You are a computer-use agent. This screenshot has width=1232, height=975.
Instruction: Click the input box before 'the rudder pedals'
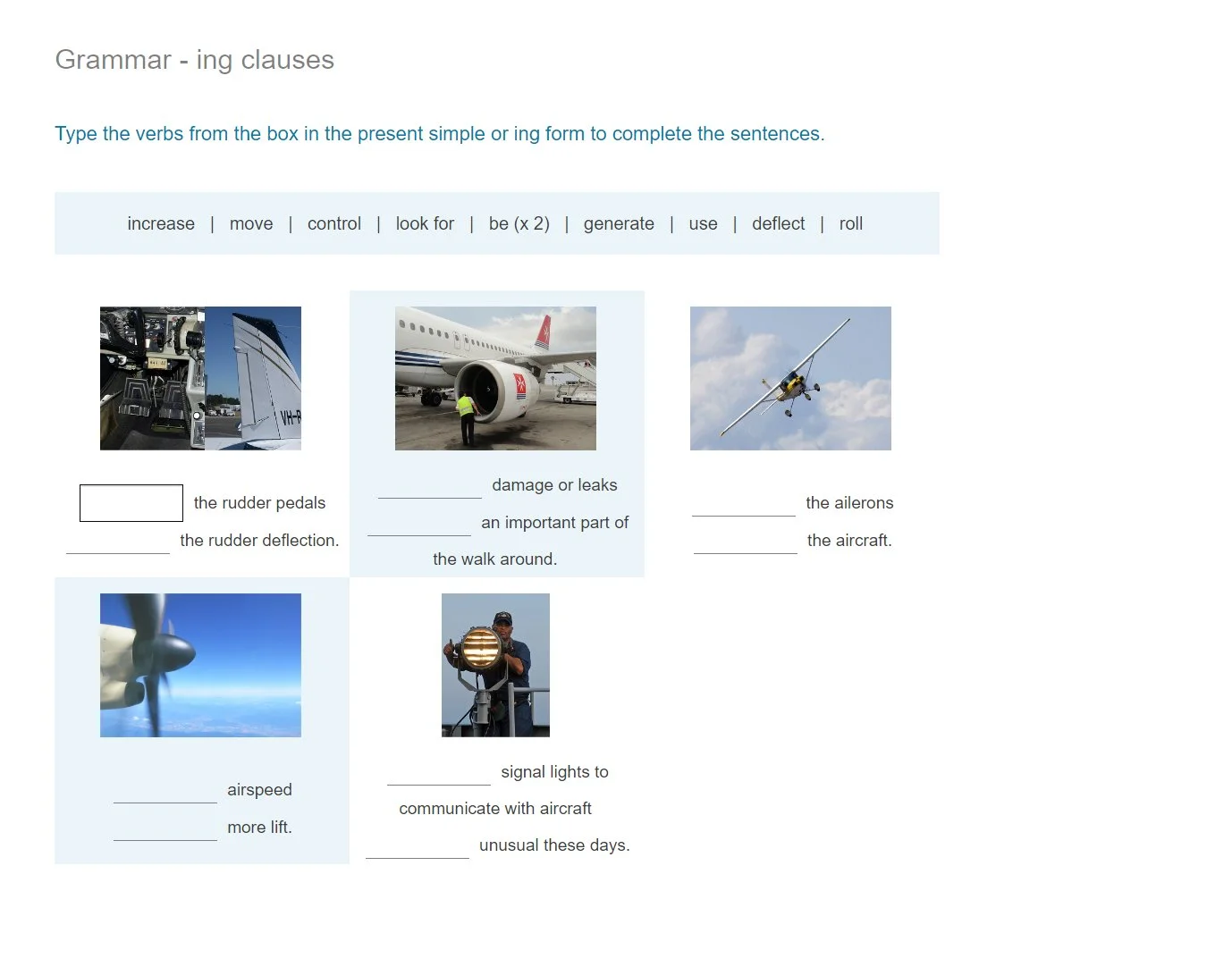pyautogui.click(x=131, y=502)
